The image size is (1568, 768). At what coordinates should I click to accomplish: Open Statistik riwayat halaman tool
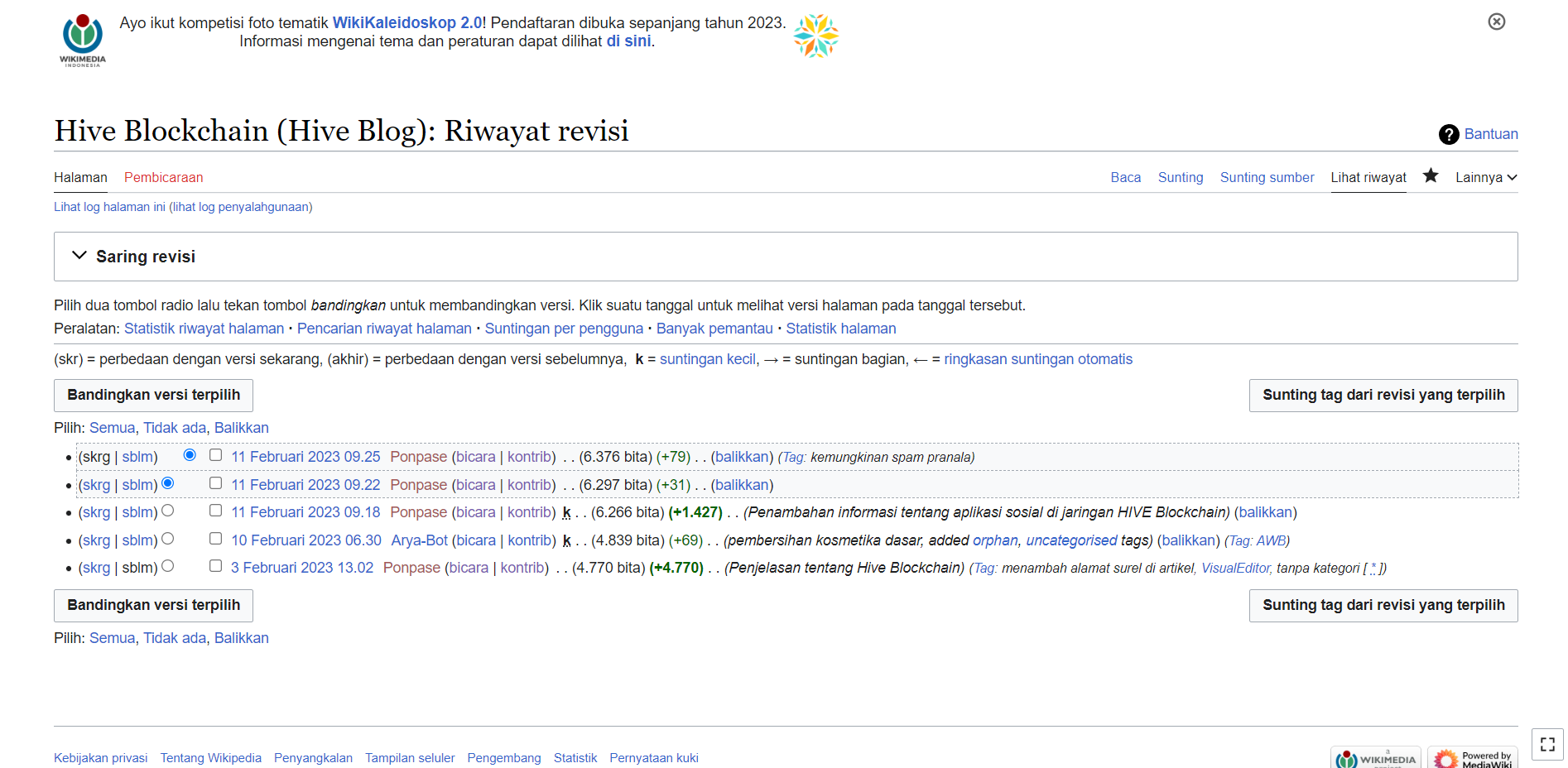pyautogui.click(x=204, y=329)
